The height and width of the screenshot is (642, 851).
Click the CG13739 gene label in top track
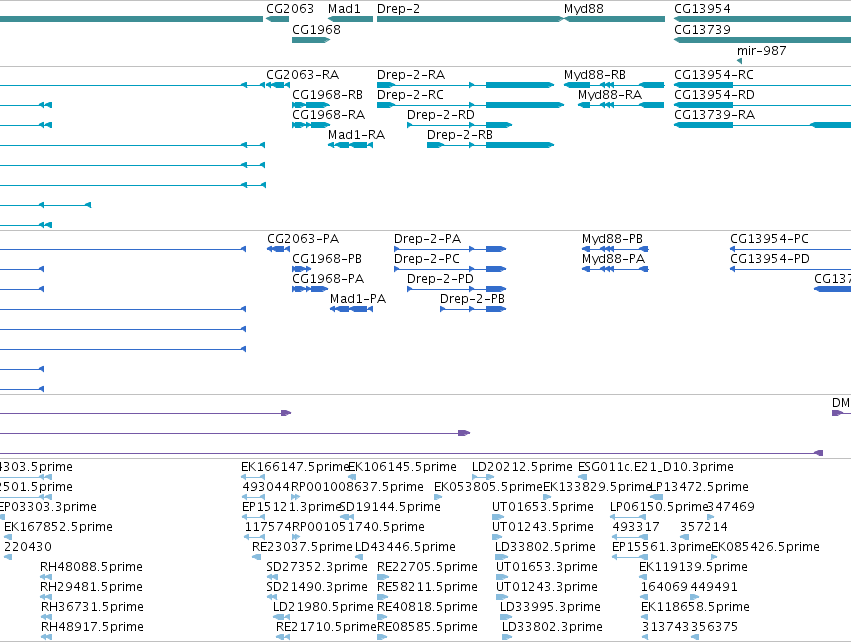click(702, 30)
